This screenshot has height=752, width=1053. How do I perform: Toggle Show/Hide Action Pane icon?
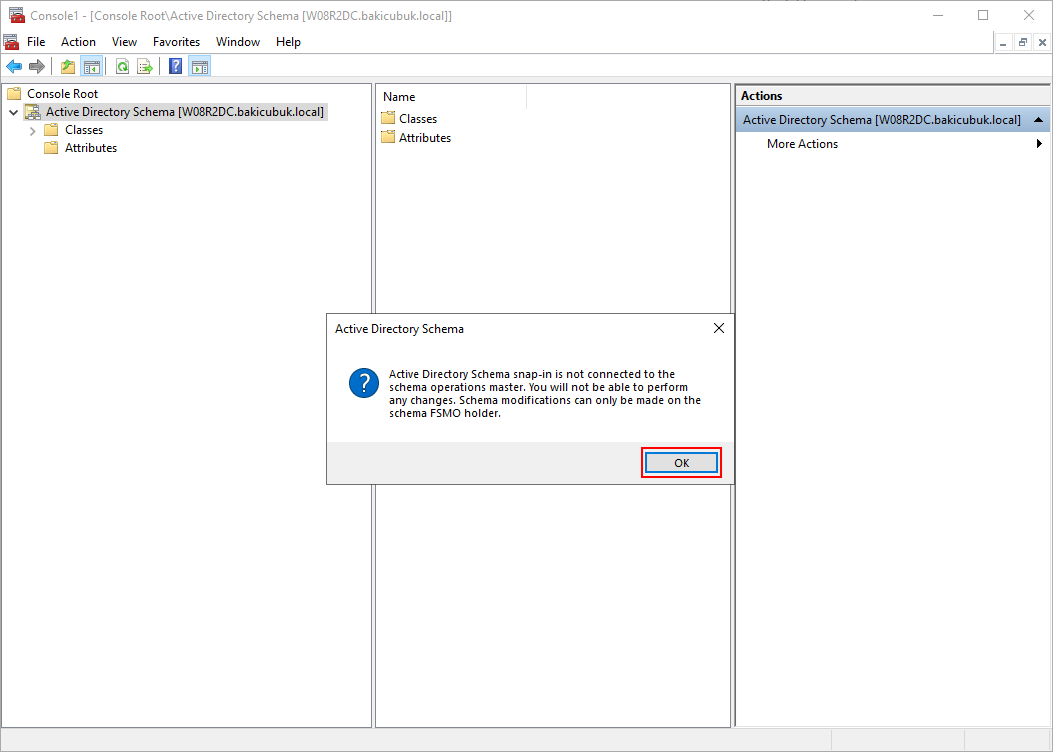[x=199, y=66]
